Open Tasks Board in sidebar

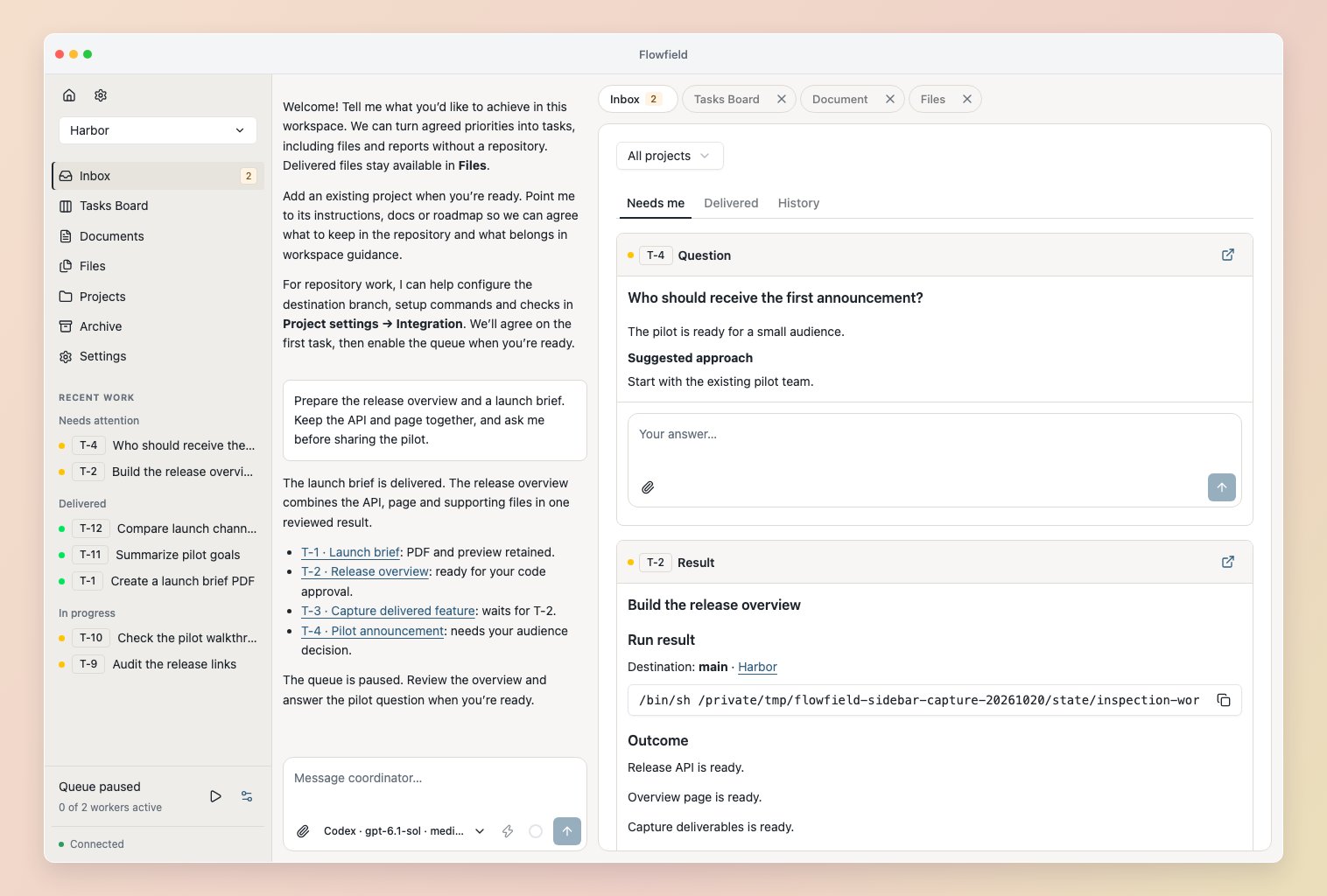pyautogui.click(x=158, y=206)
